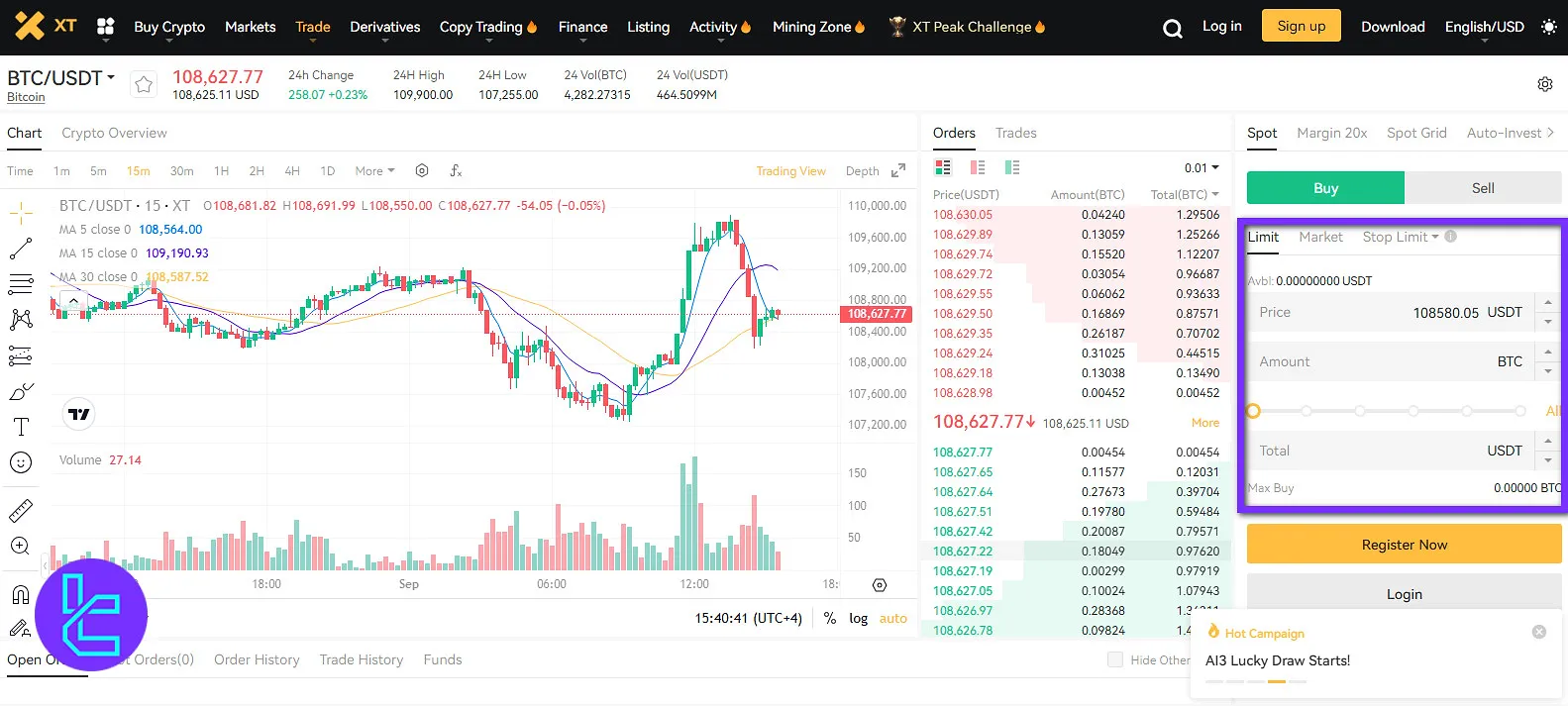Show buy orders only view

[1012, 167]
